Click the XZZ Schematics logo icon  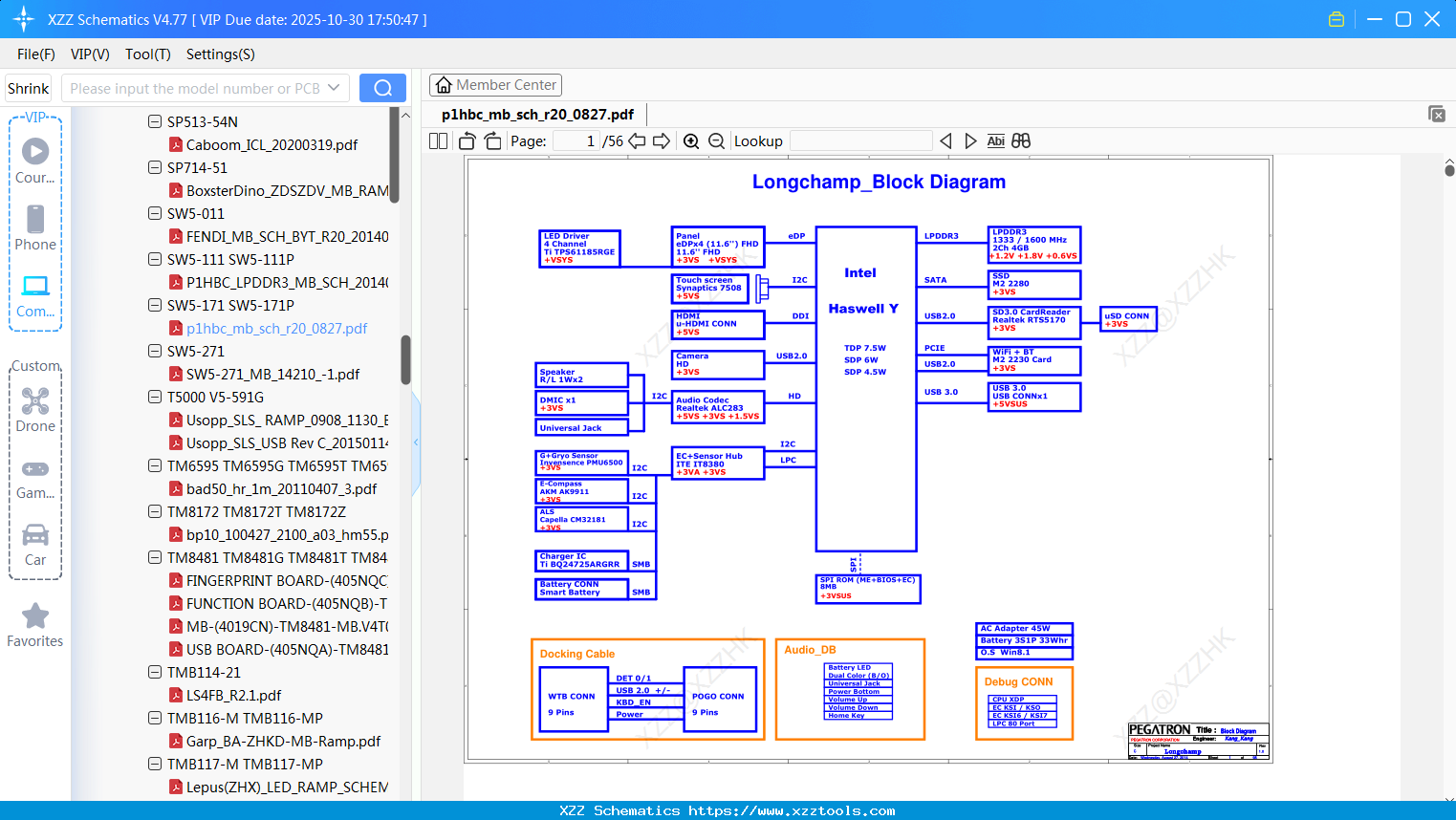(x=24, y=19)
